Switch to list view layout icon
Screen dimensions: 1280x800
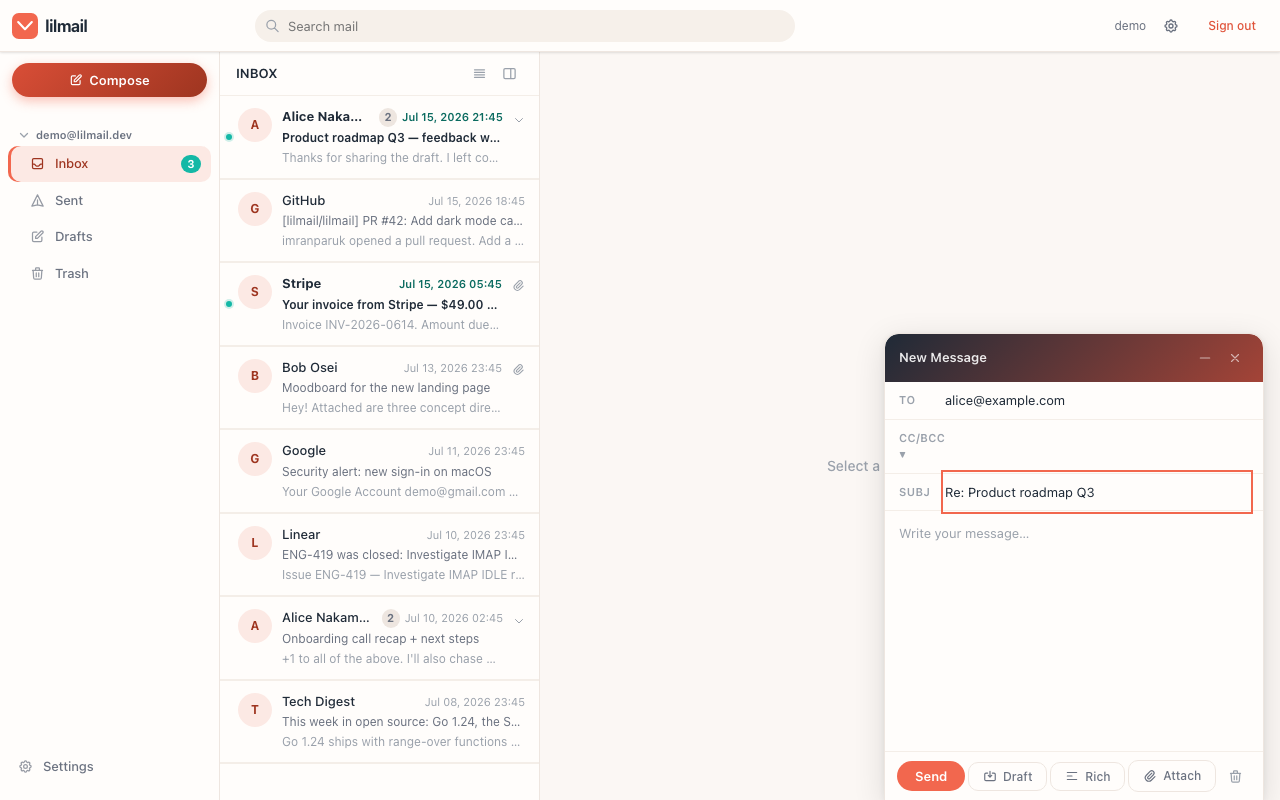coord(480,74)
